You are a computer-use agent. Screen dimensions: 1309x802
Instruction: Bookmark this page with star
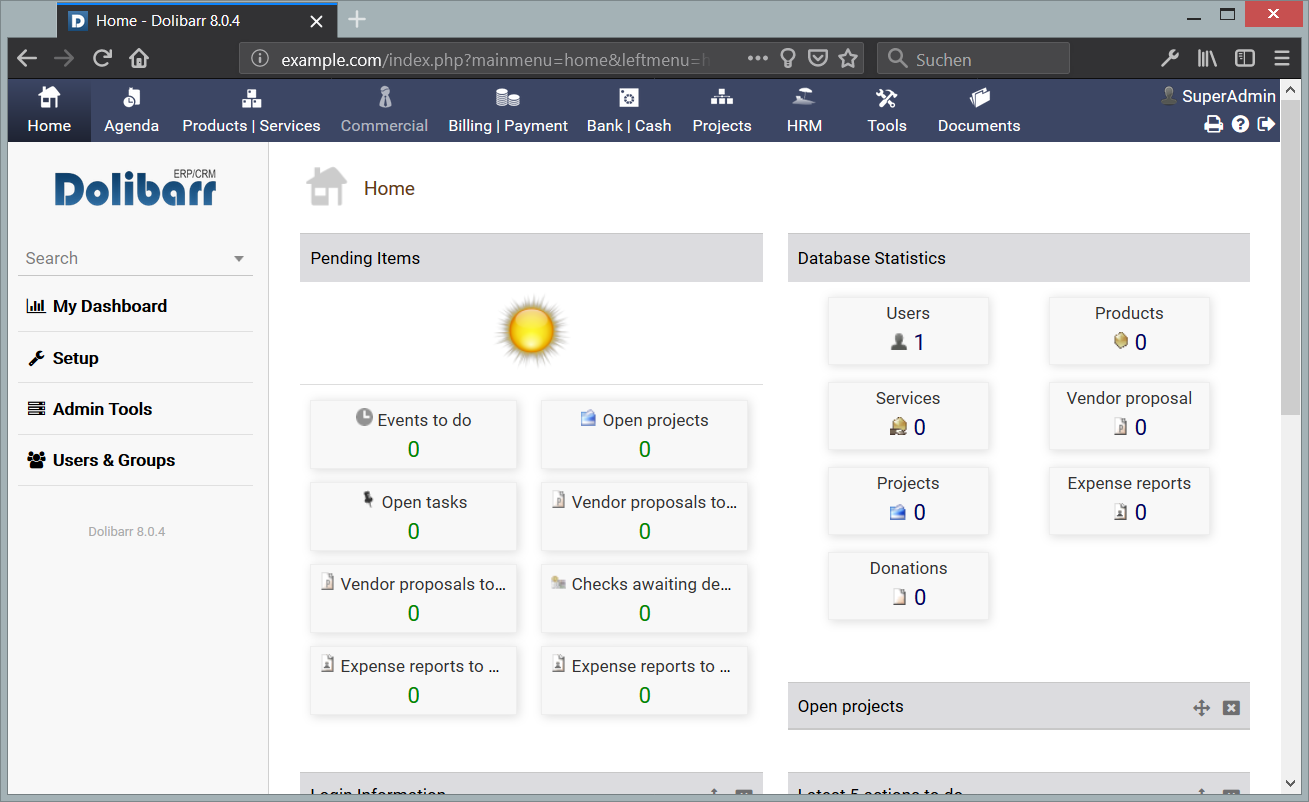point(848,58)
